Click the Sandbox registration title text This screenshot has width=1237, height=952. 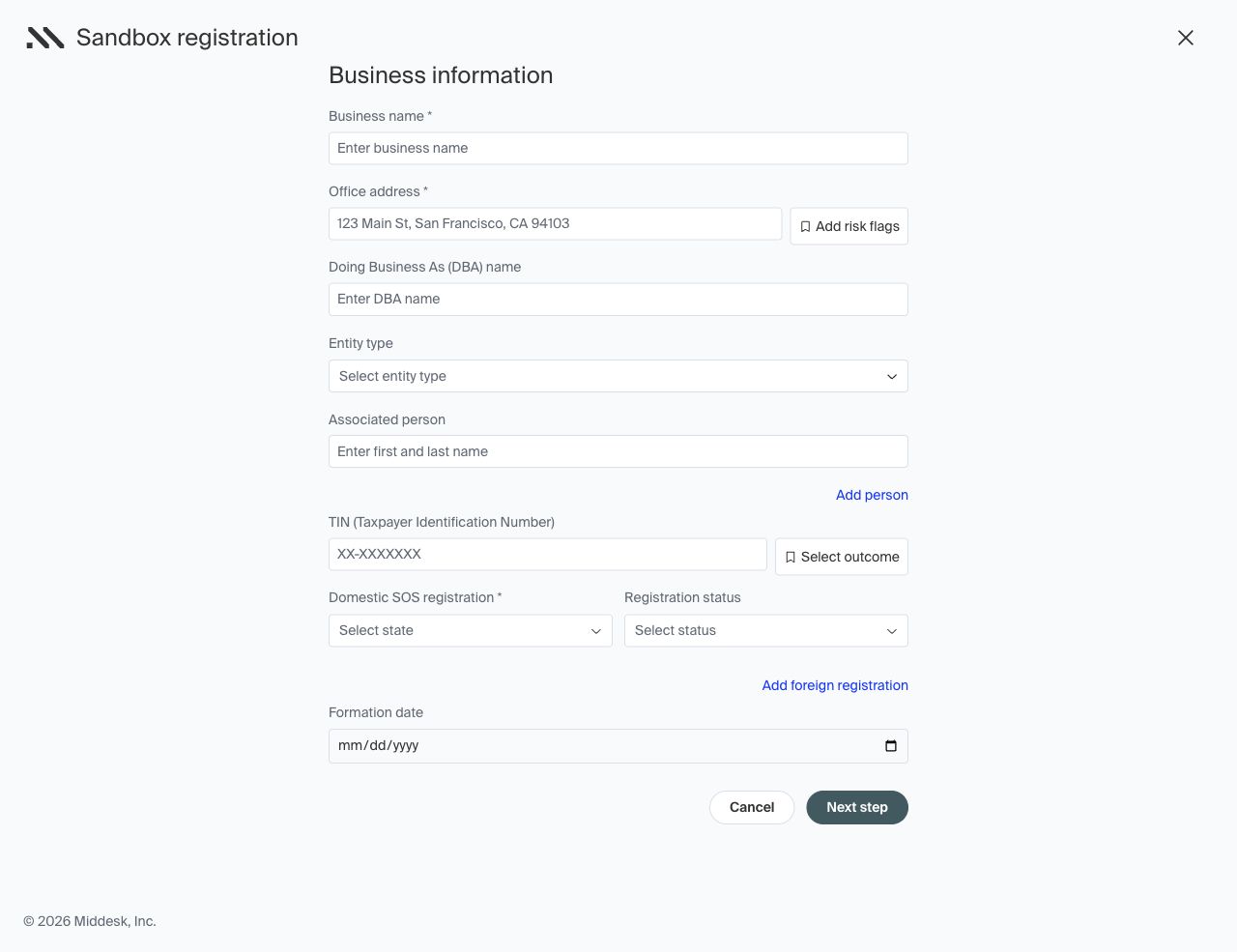[x=187, y=38]
